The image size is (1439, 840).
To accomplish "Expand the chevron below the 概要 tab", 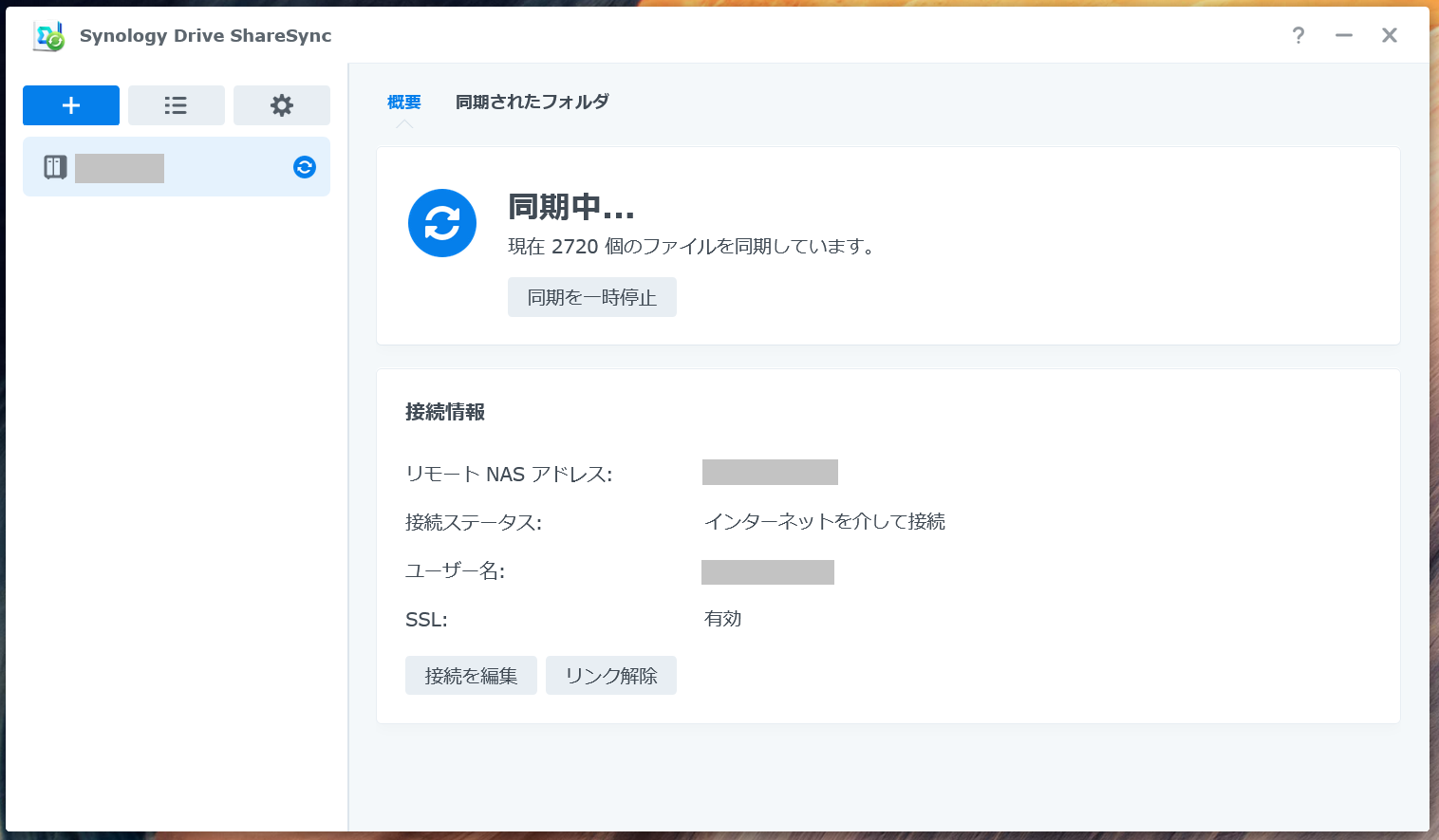I will (x=403, y=122).
